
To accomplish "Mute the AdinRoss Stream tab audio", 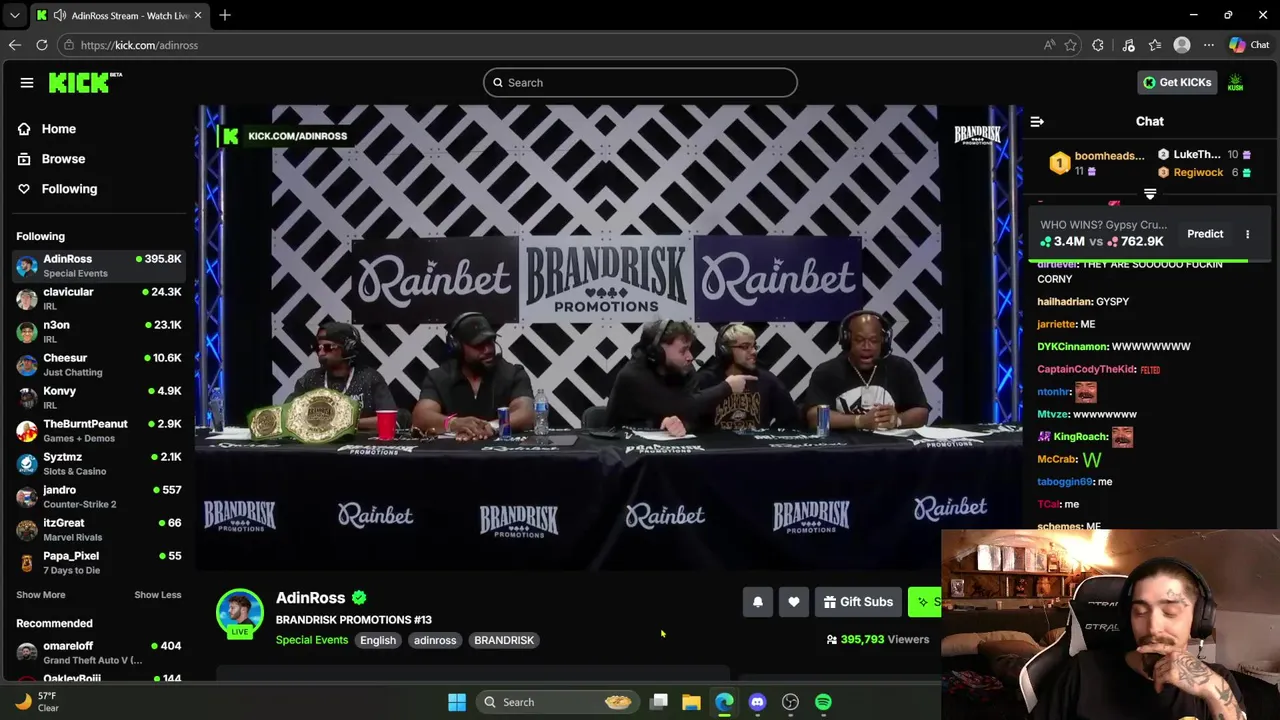I will pyautogui.click(x=60, y=16).
